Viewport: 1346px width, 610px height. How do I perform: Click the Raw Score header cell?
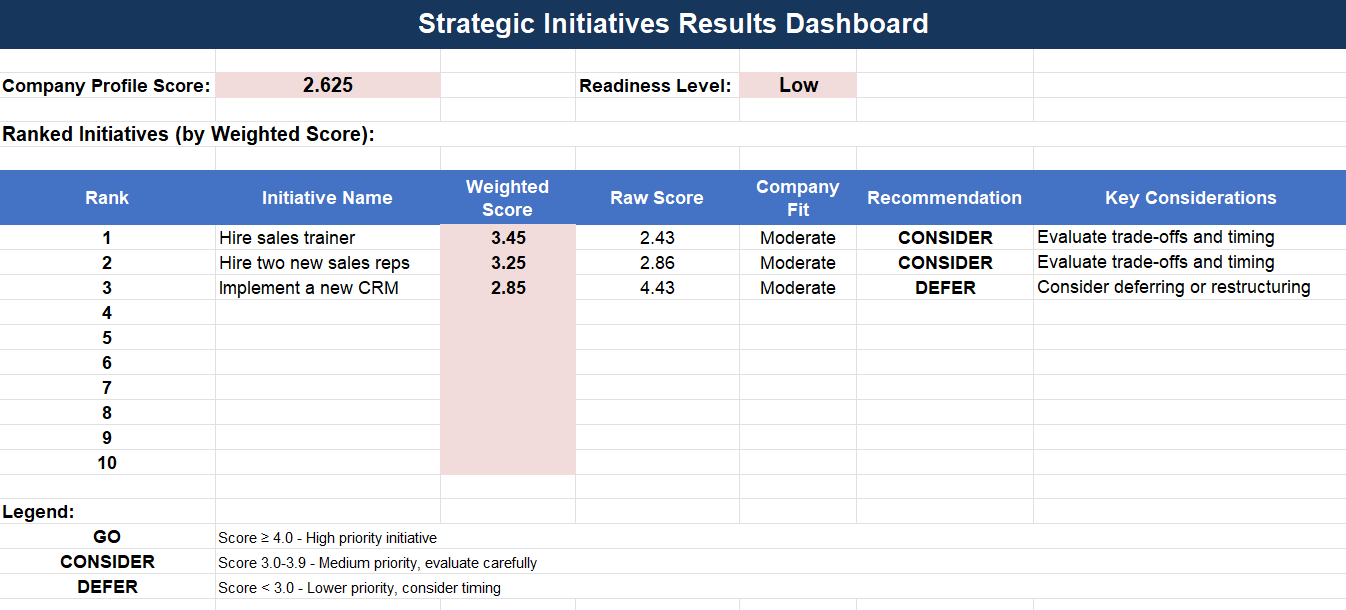pos(656,197)
